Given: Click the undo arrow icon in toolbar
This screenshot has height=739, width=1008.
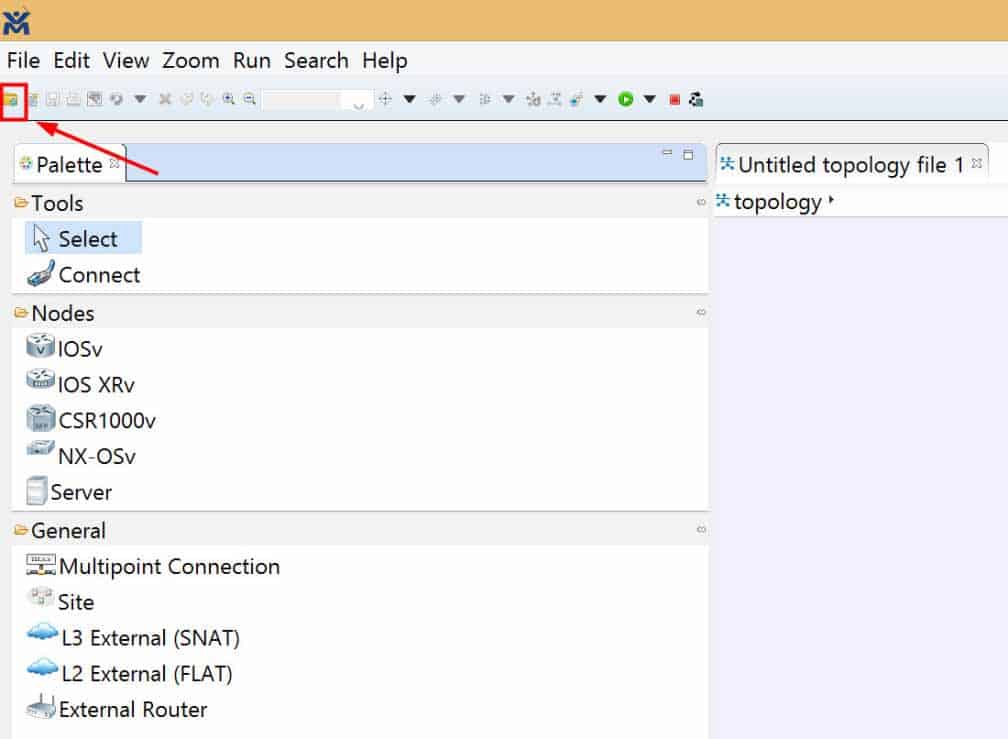Looking at the screenshot, I should tap(116, 99).
